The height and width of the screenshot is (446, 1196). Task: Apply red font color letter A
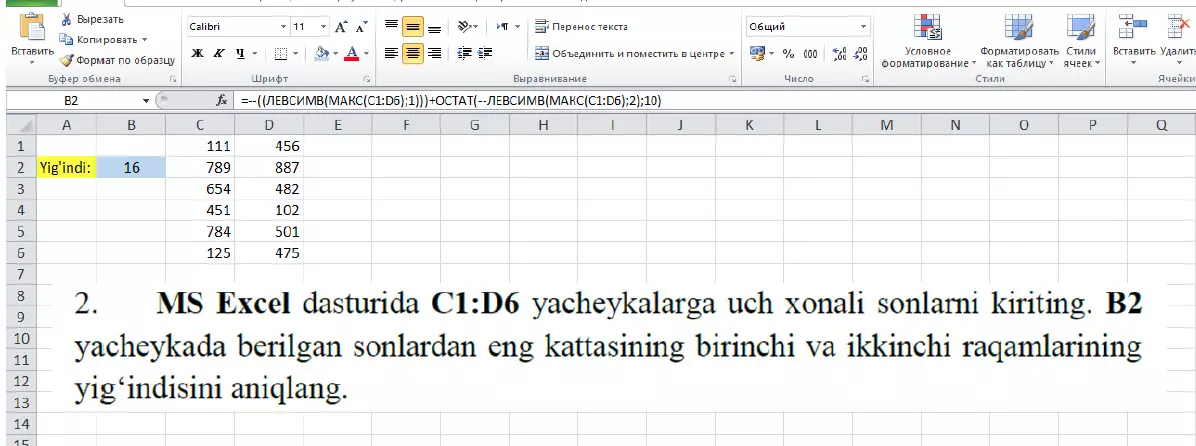click(352, 53)
